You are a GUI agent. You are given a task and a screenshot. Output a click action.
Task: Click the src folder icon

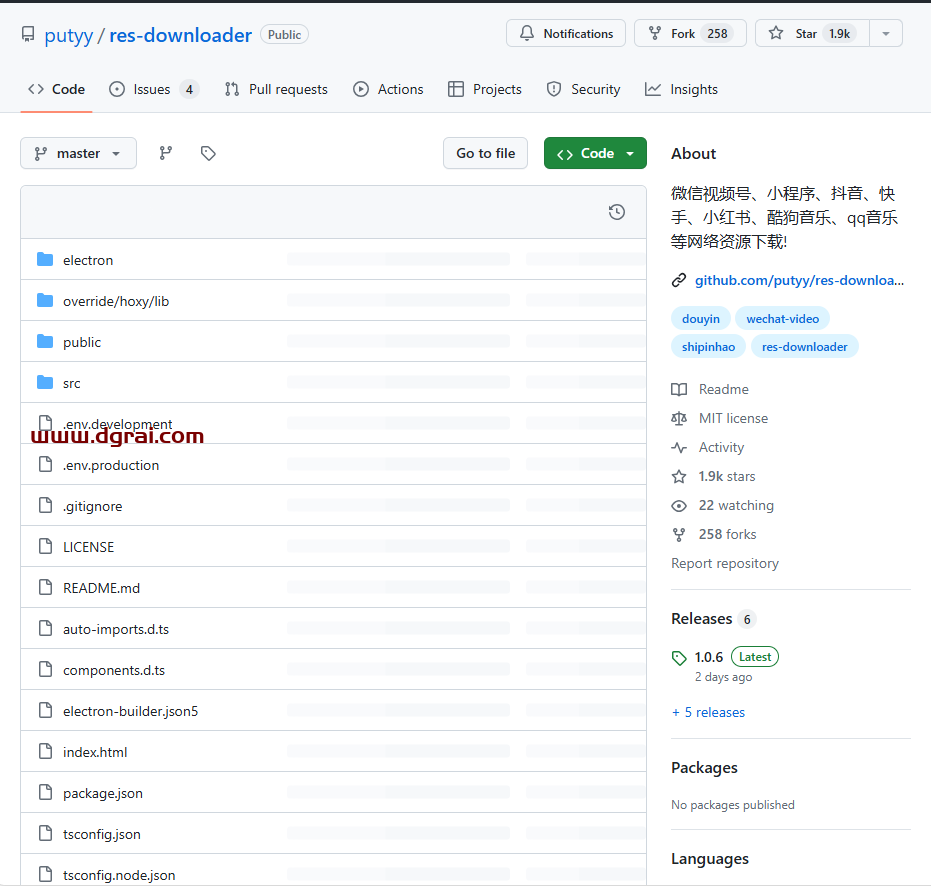point(45,382)
